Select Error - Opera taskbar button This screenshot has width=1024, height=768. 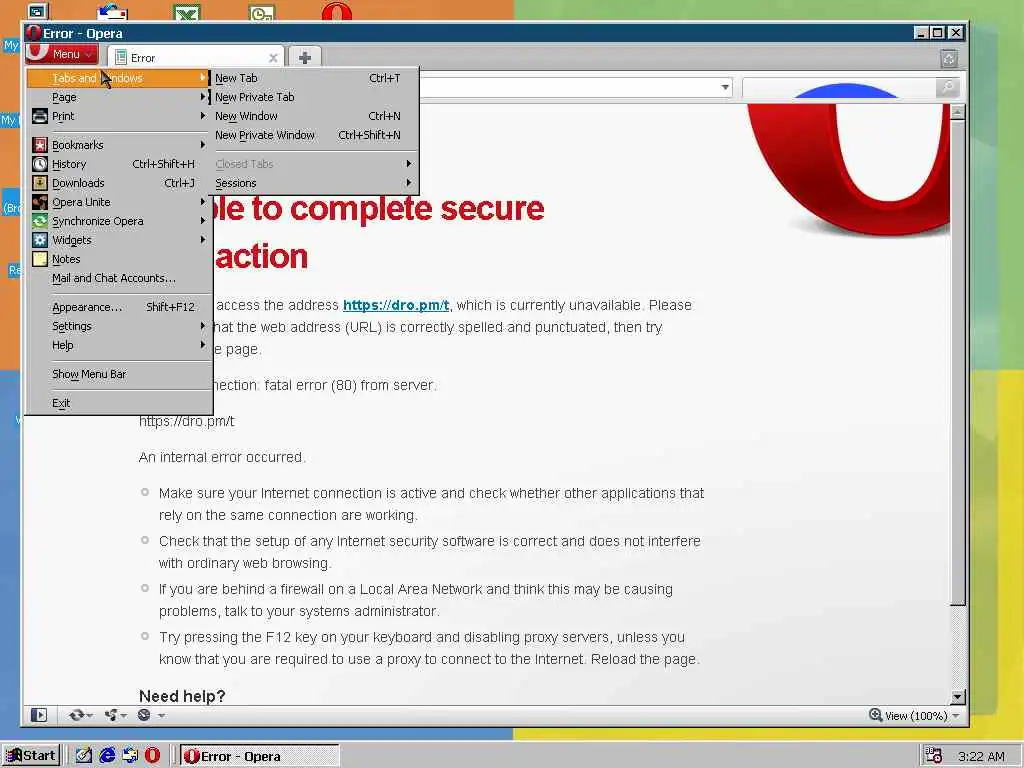[x=259, y=756]
